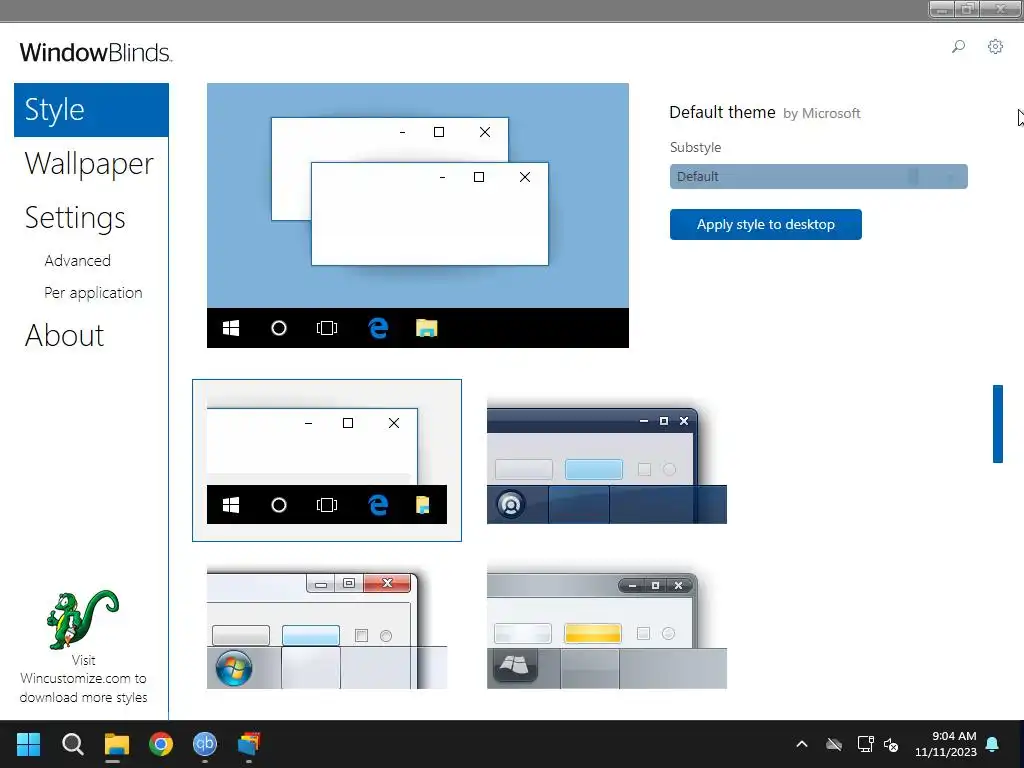Click Apply style to desktop button
Image resolution: width=1024 pixels, height=768 pixels.
tap(765, 225)
